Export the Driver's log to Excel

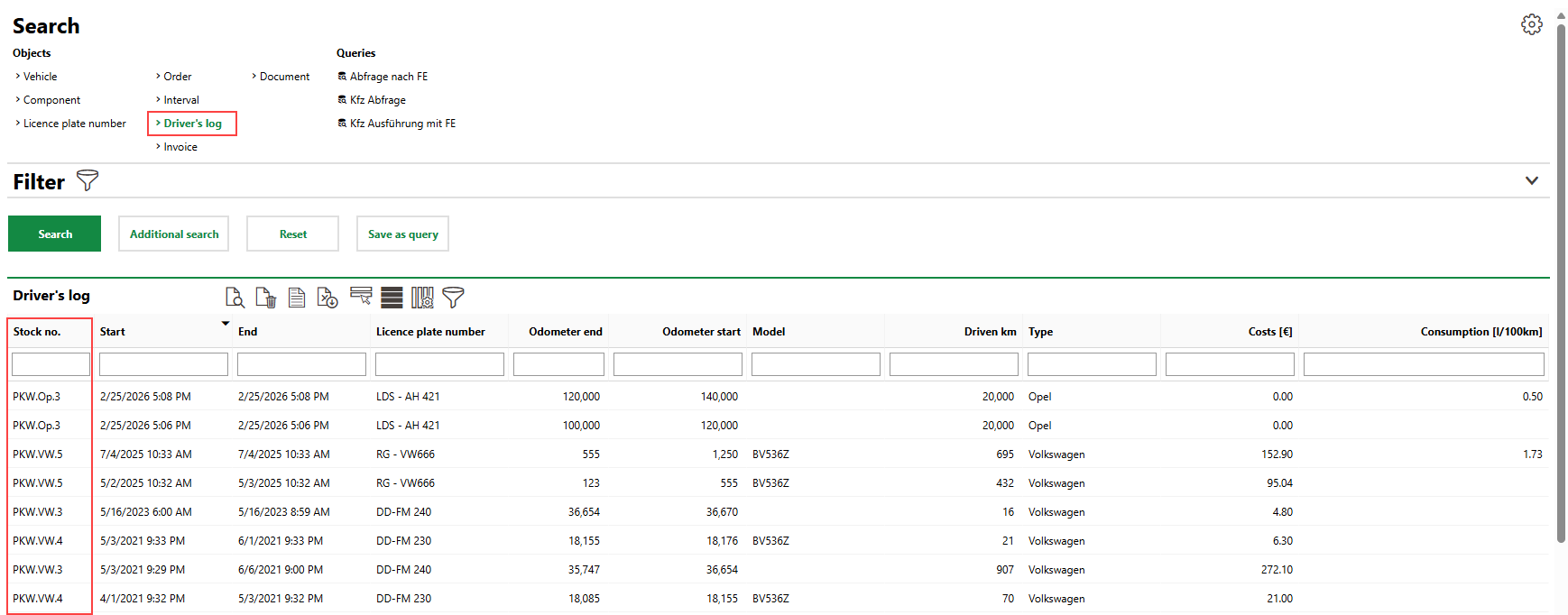point(327,298)
